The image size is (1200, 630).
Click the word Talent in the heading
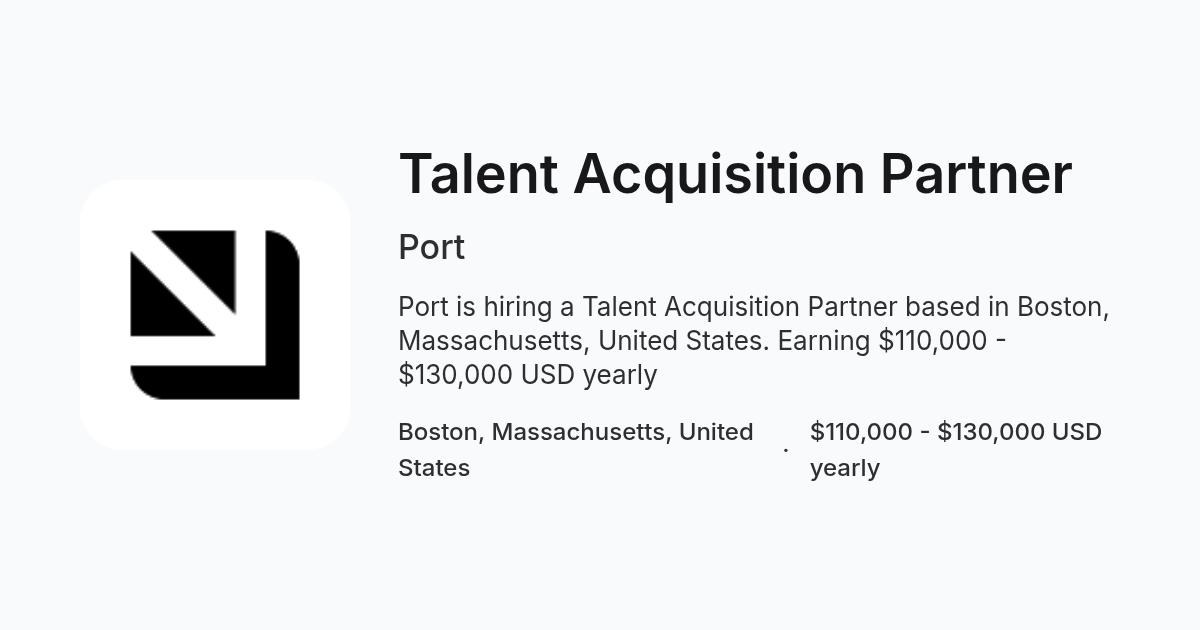(x=478, y=173)
